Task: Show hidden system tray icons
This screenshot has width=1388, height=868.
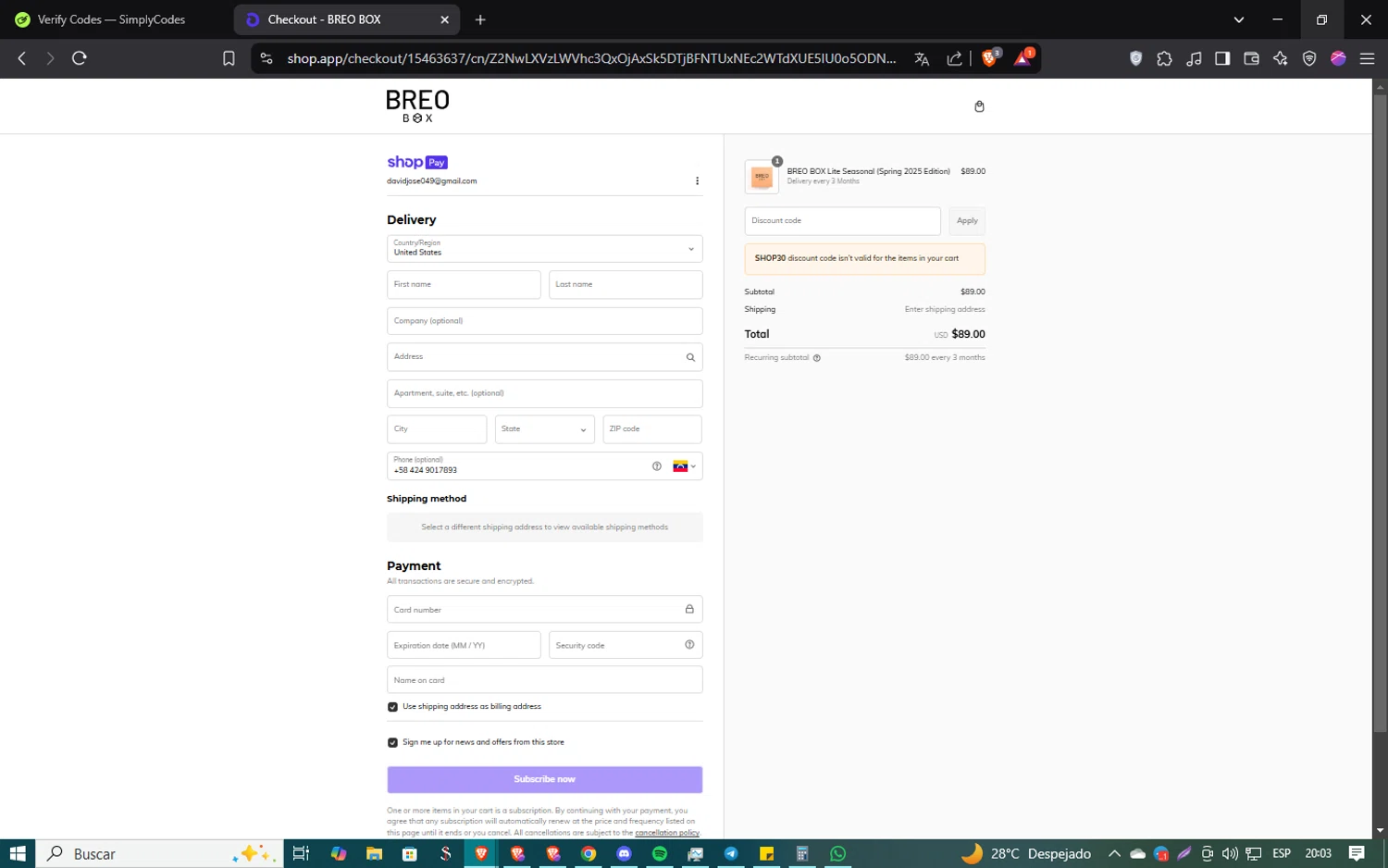Action: pyautogui.click(x=1114, y=854)
